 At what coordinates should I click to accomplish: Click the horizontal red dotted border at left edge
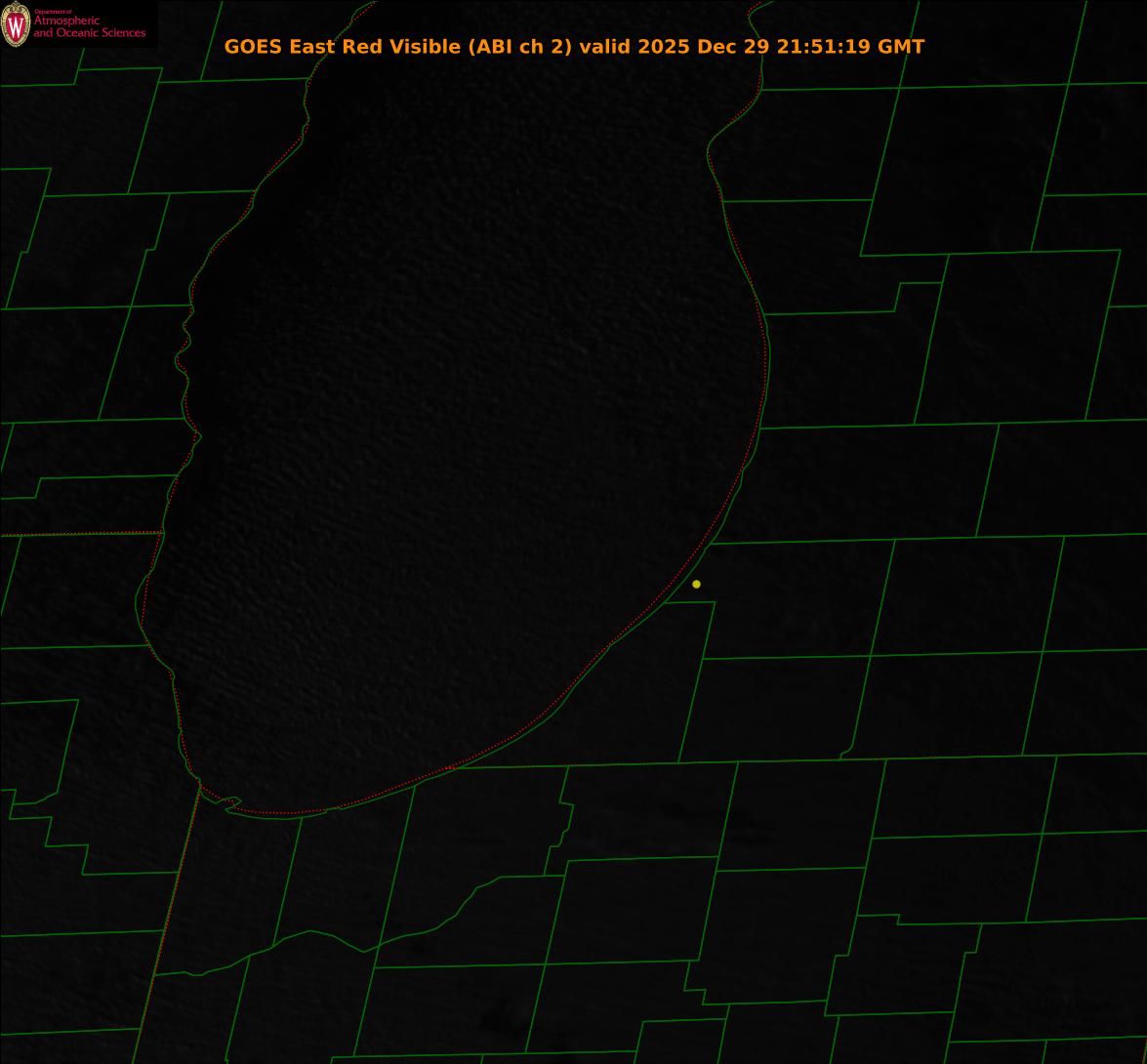[x=78, y=534]
